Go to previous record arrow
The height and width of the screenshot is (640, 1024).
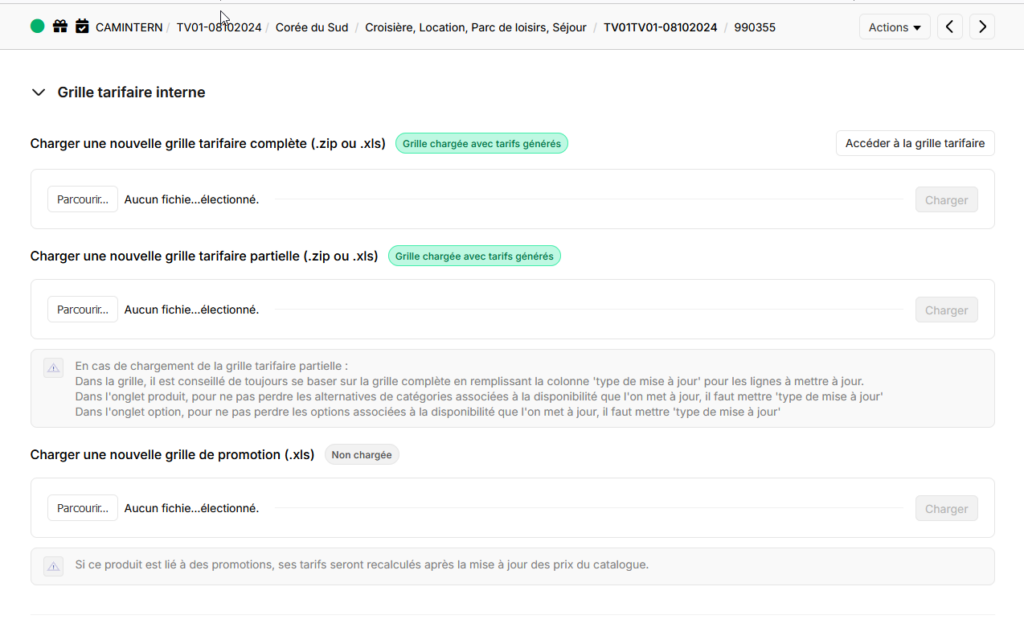950,27
